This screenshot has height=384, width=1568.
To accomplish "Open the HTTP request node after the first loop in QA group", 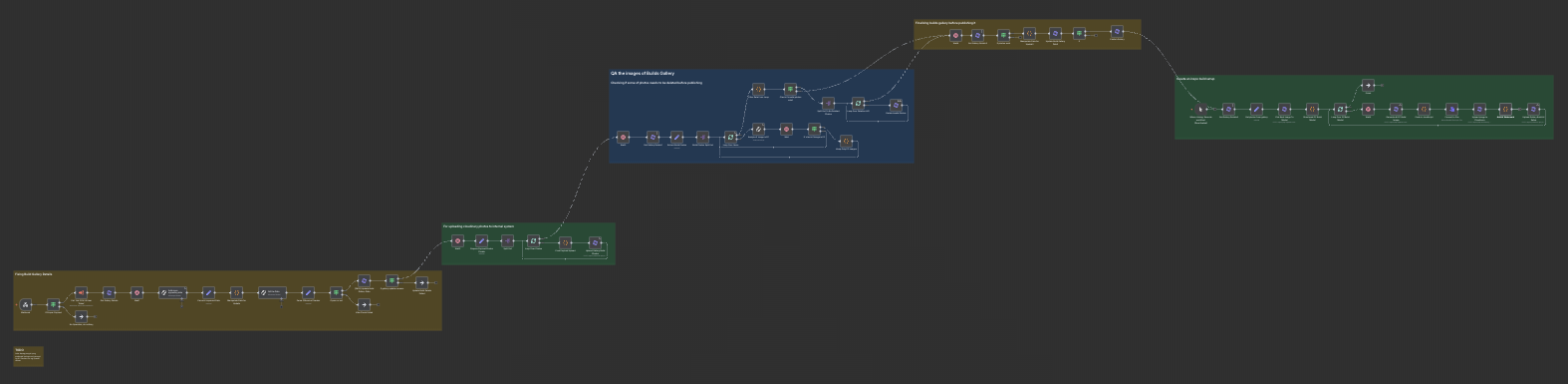I will pyautogui.click(x=758, y=129).
